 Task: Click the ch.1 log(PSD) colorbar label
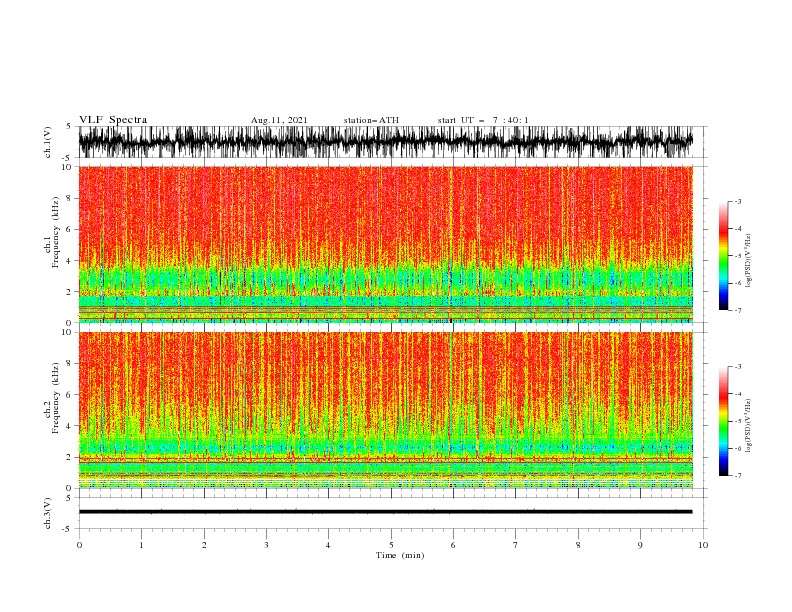748,261
